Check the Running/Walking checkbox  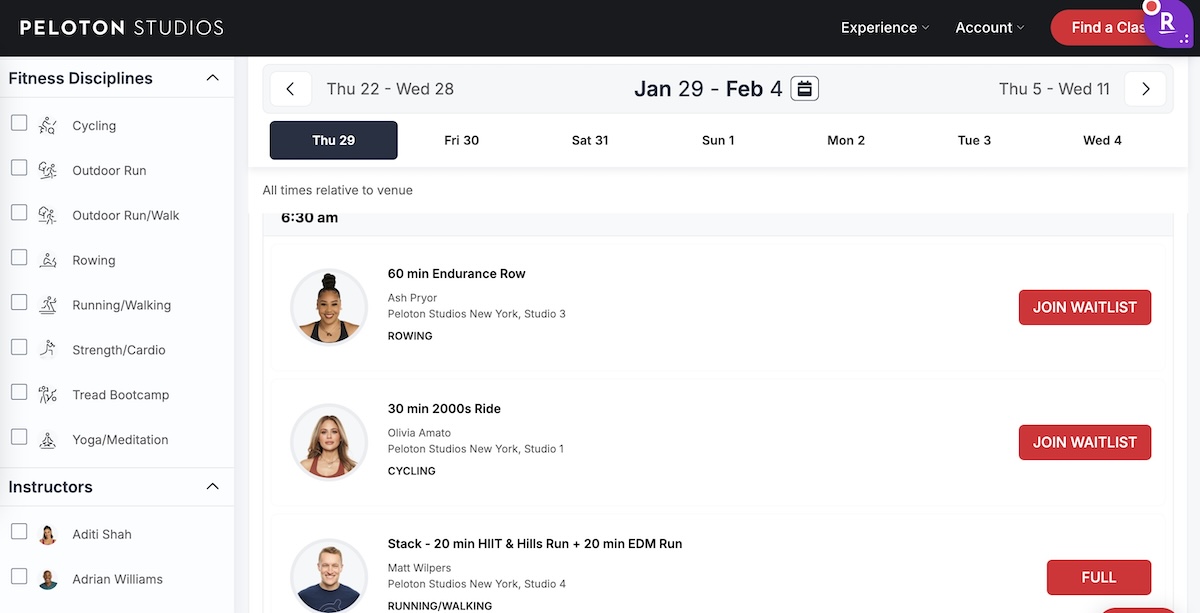[19, 302]
